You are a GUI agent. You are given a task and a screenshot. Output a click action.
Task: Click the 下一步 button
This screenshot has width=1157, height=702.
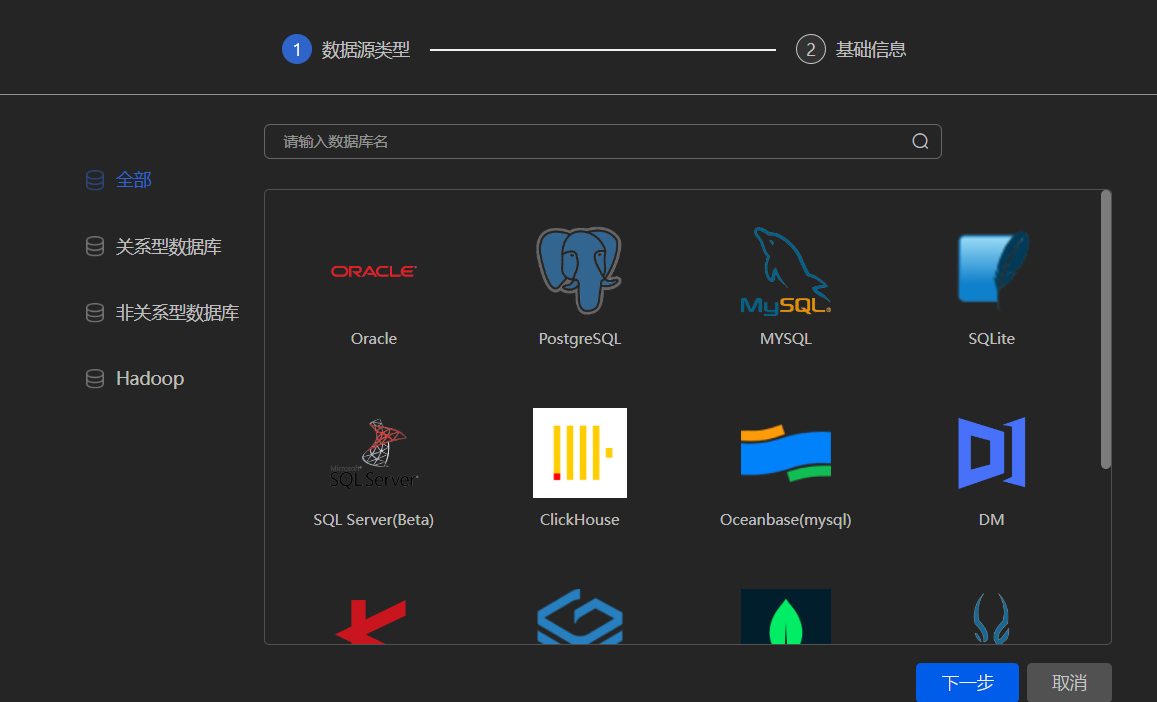(x=967, y=683)
